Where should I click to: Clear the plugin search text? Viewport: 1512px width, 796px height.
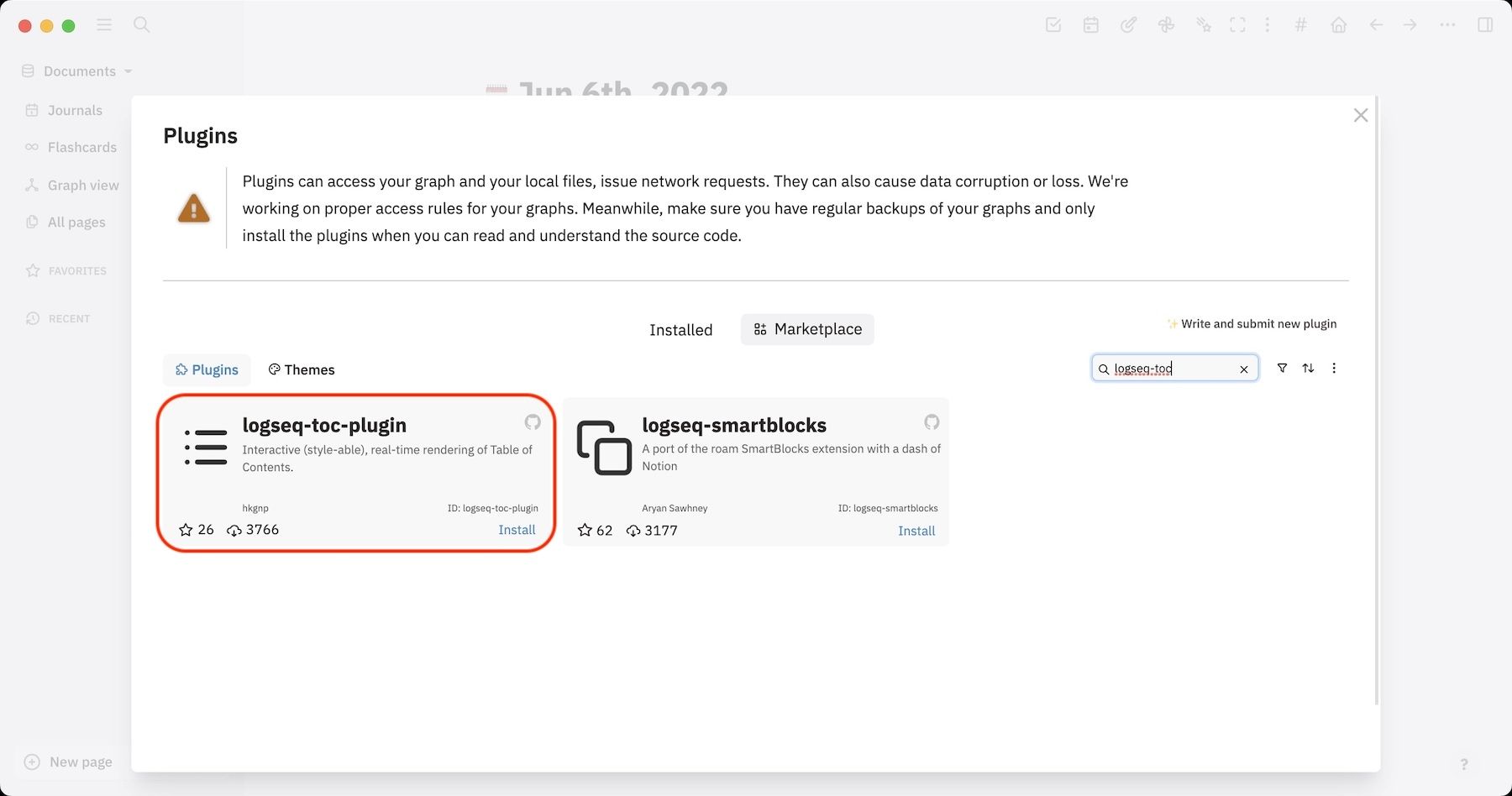tap(1244, 369)
